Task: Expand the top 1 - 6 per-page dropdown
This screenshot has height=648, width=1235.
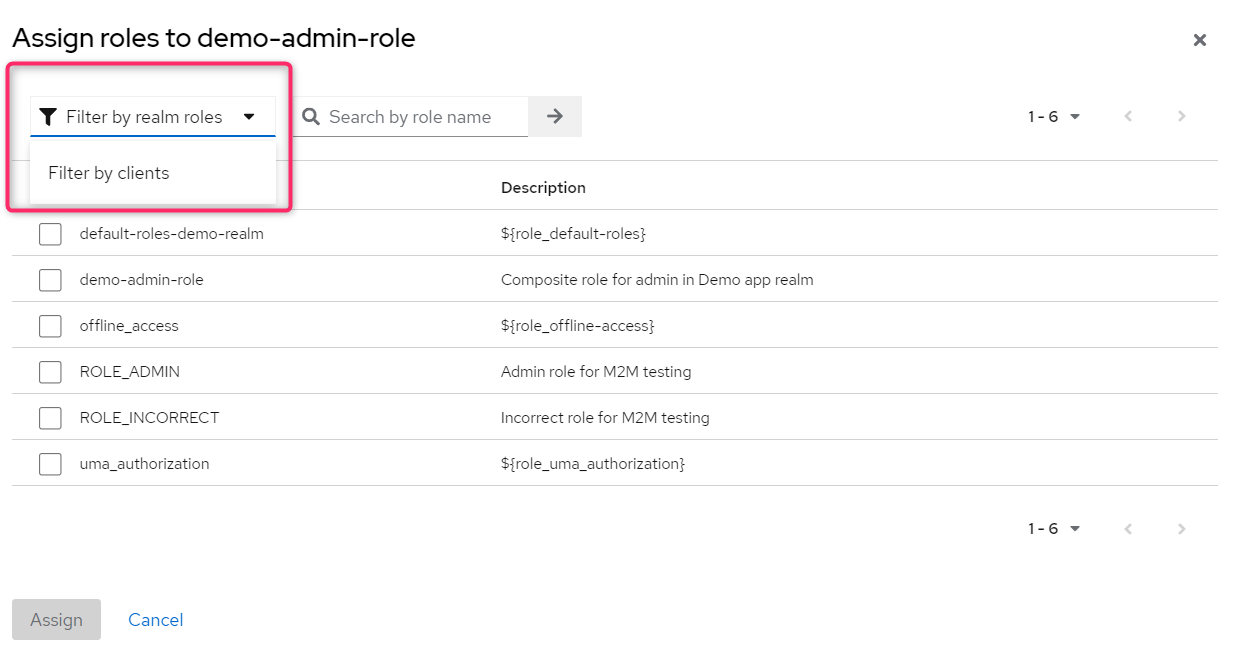Action: point(1054,116)
